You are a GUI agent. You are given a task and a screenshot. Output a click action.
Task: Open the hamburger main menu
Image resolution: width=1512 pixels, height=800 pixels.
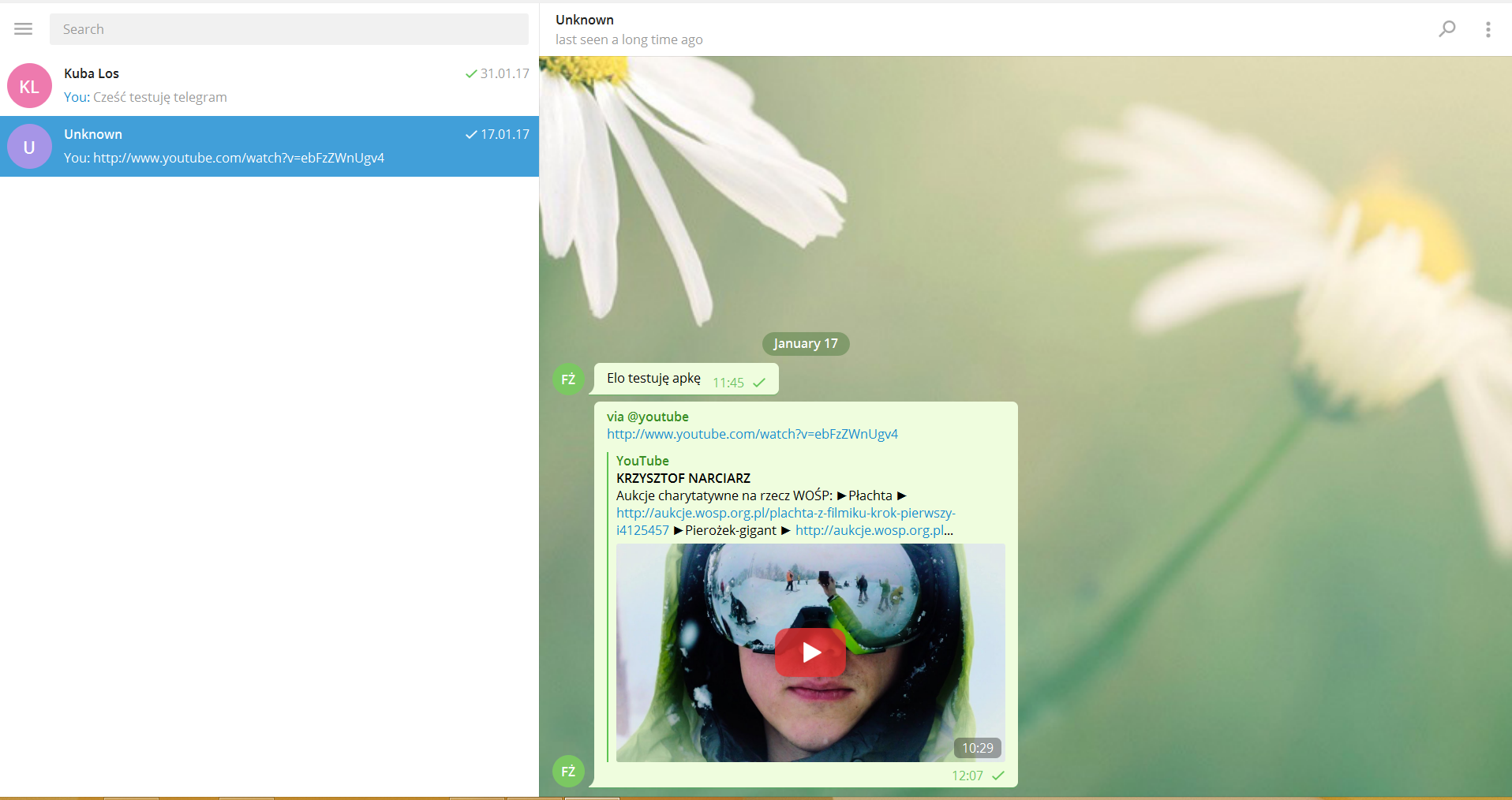[x=24, y=29]
